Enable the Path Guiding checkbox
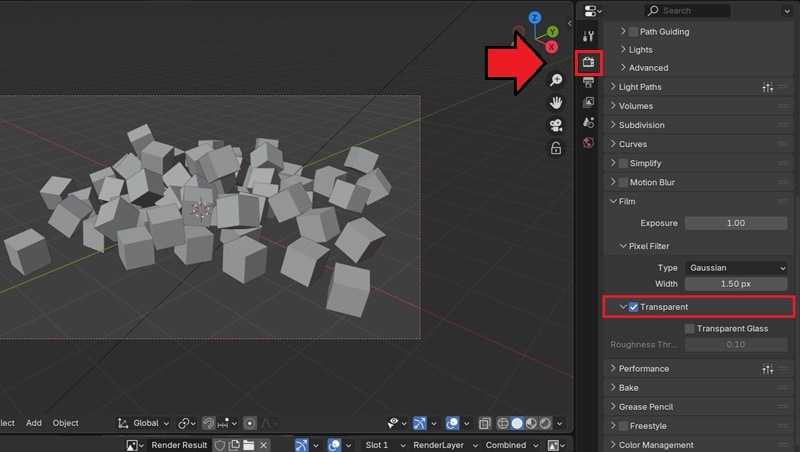The width and height of the screenshot is (800, 452). point(633,32)
